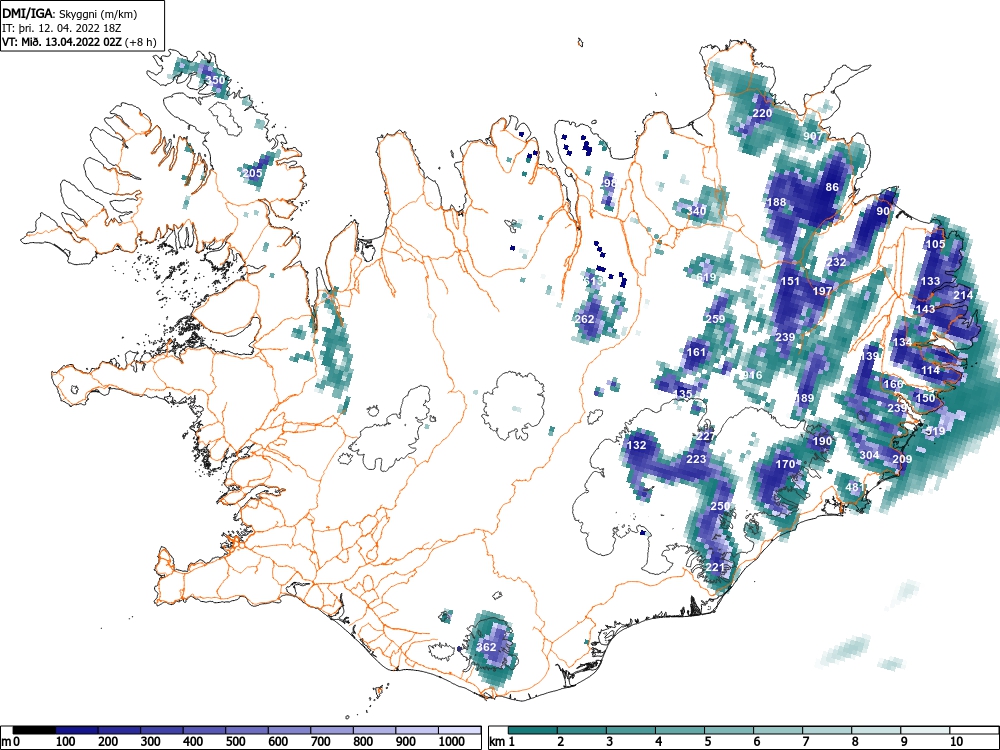Click the visibility value '188'
The image size is (1000, 750).
coord(777,203)
